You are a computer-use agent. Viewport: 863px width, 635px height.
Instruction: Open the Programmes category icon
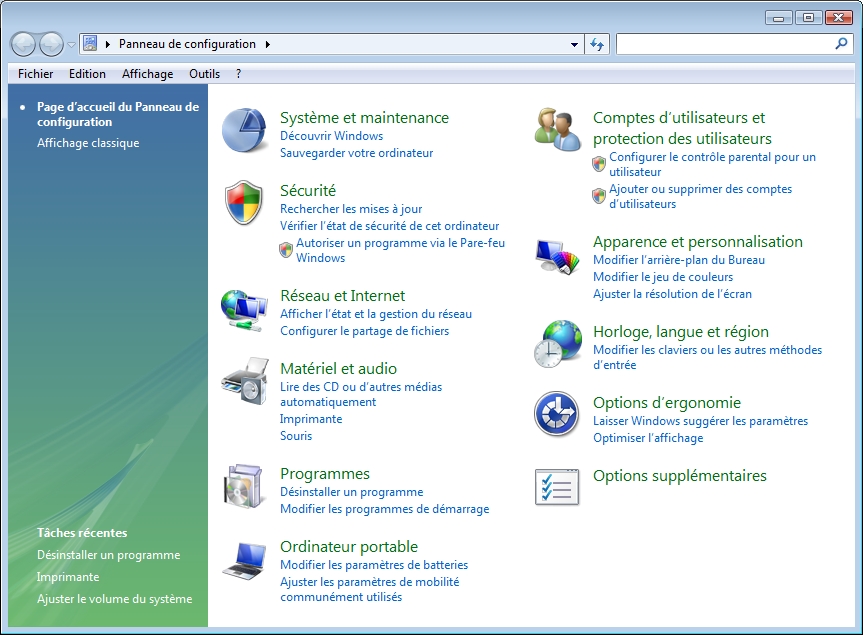tap(244, 486)
